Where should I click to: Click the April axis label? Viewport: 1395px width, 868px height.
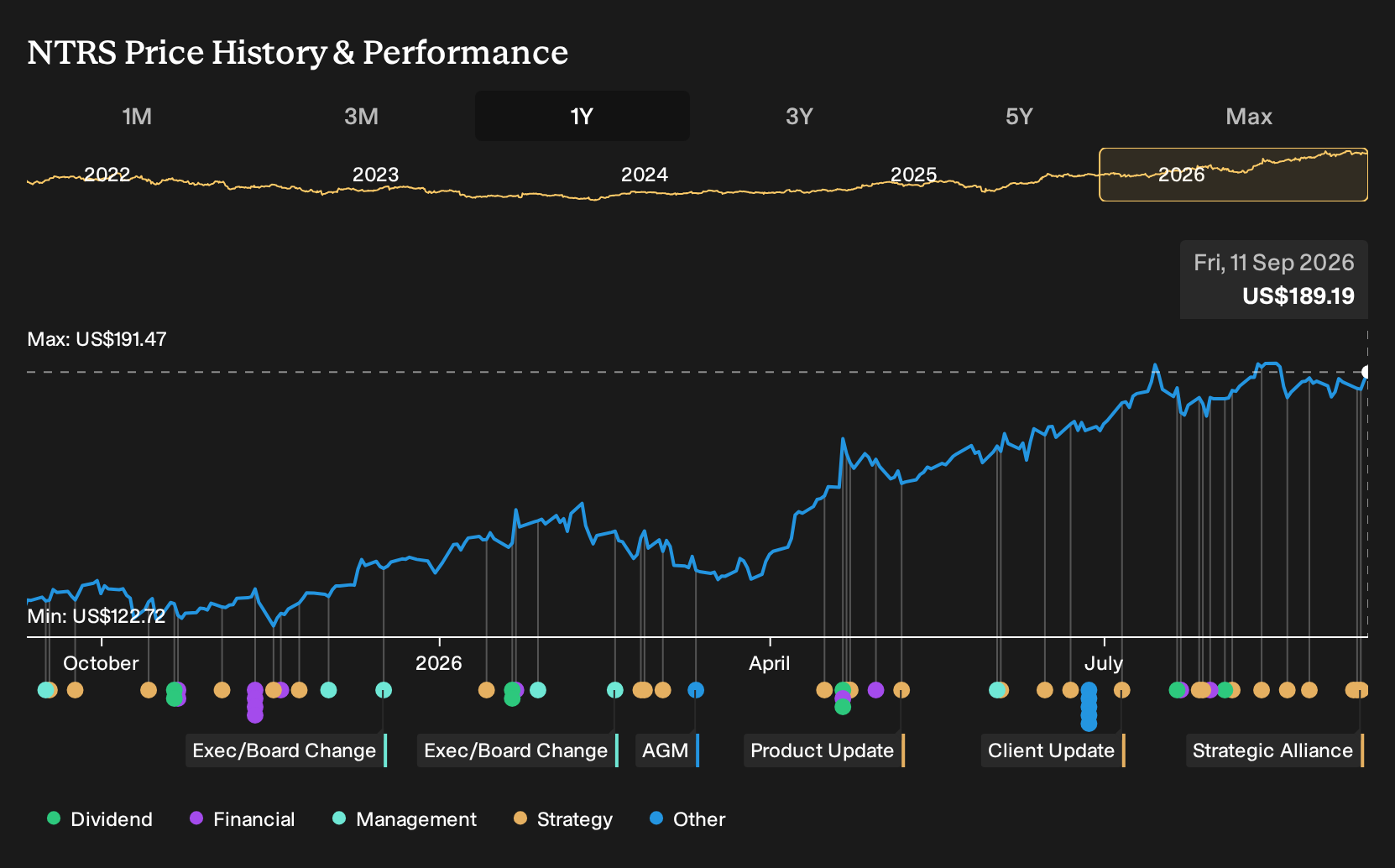point(770,663)
